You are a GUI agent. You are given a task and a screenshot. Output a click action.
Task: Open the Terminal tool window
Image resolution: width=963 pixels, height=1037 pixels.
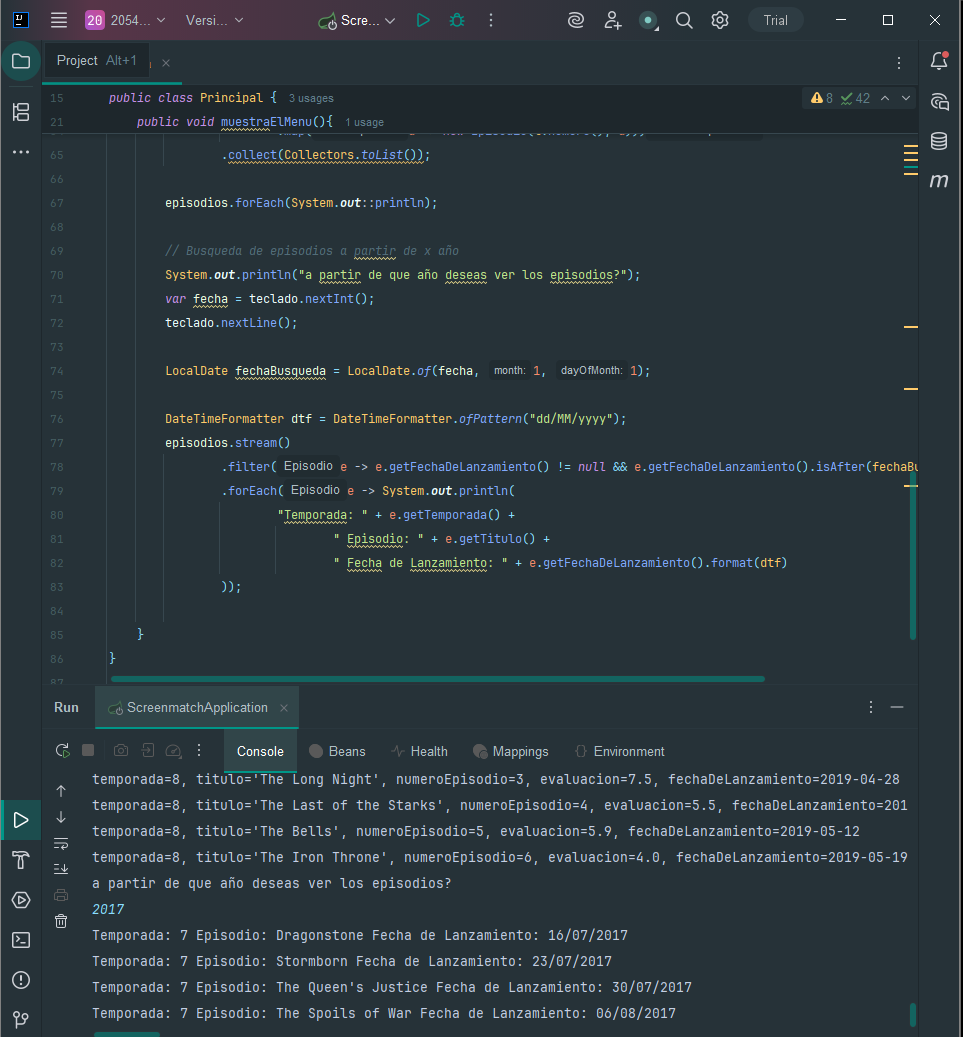point(21,940)
